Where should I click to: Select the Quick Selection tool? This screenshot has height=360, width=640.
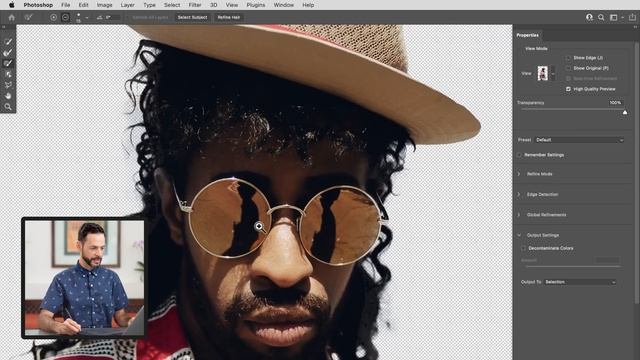click(8, 42)
